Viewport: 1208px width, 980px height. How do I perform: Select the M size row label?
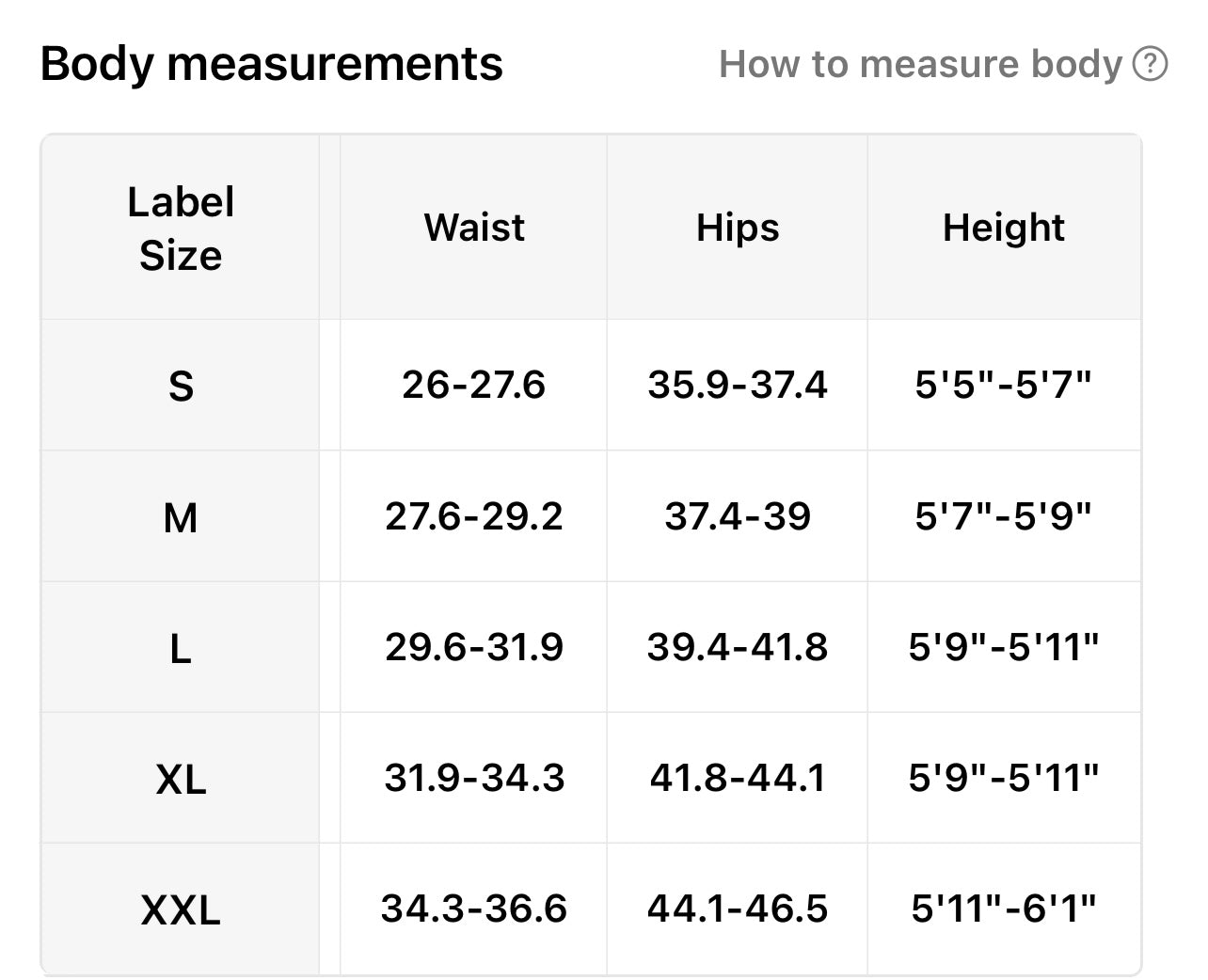(181, 517)
